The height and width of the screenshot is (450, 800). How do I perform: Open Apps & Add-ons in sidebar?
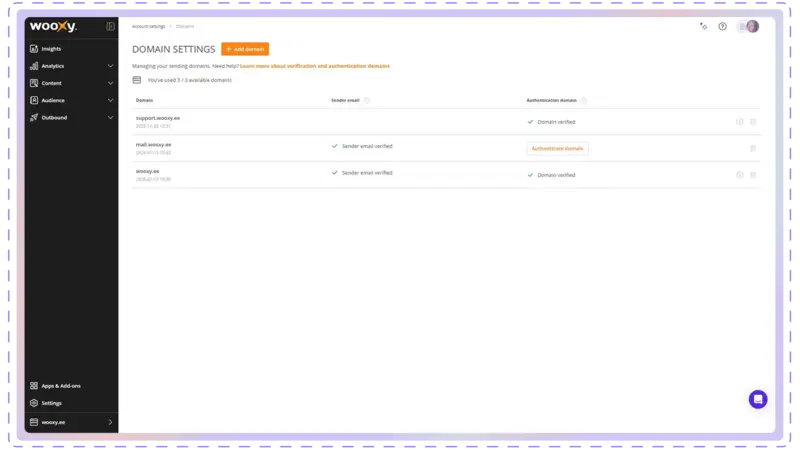click(58, 385)
